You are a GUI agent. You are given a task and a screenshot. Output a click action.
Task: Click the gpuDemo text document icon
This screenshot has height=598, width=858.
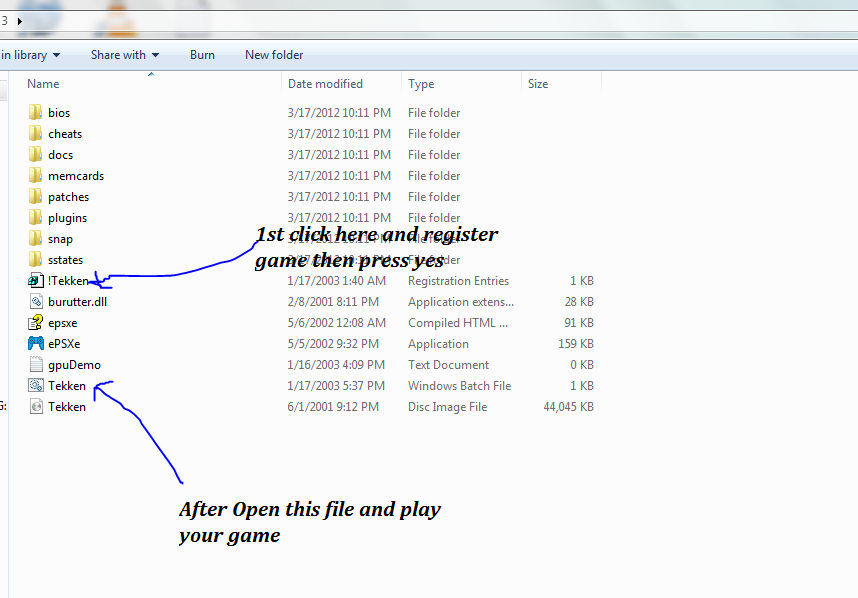pos(36,364)
